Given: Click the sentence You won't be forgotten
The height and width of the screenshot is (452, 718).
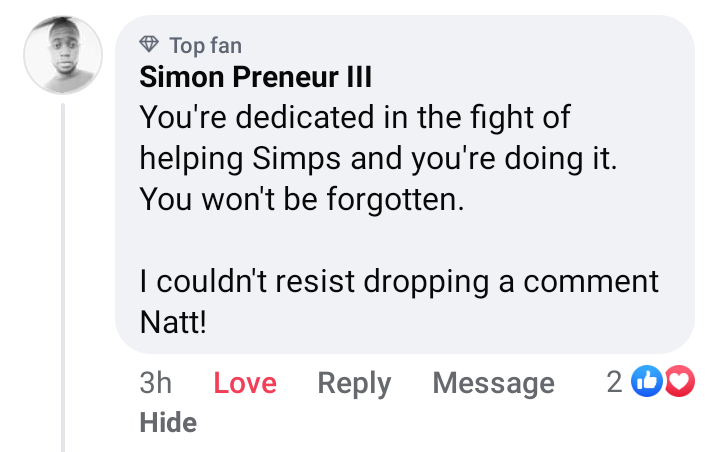Looking at the screenshot, I should coord(302,199).
